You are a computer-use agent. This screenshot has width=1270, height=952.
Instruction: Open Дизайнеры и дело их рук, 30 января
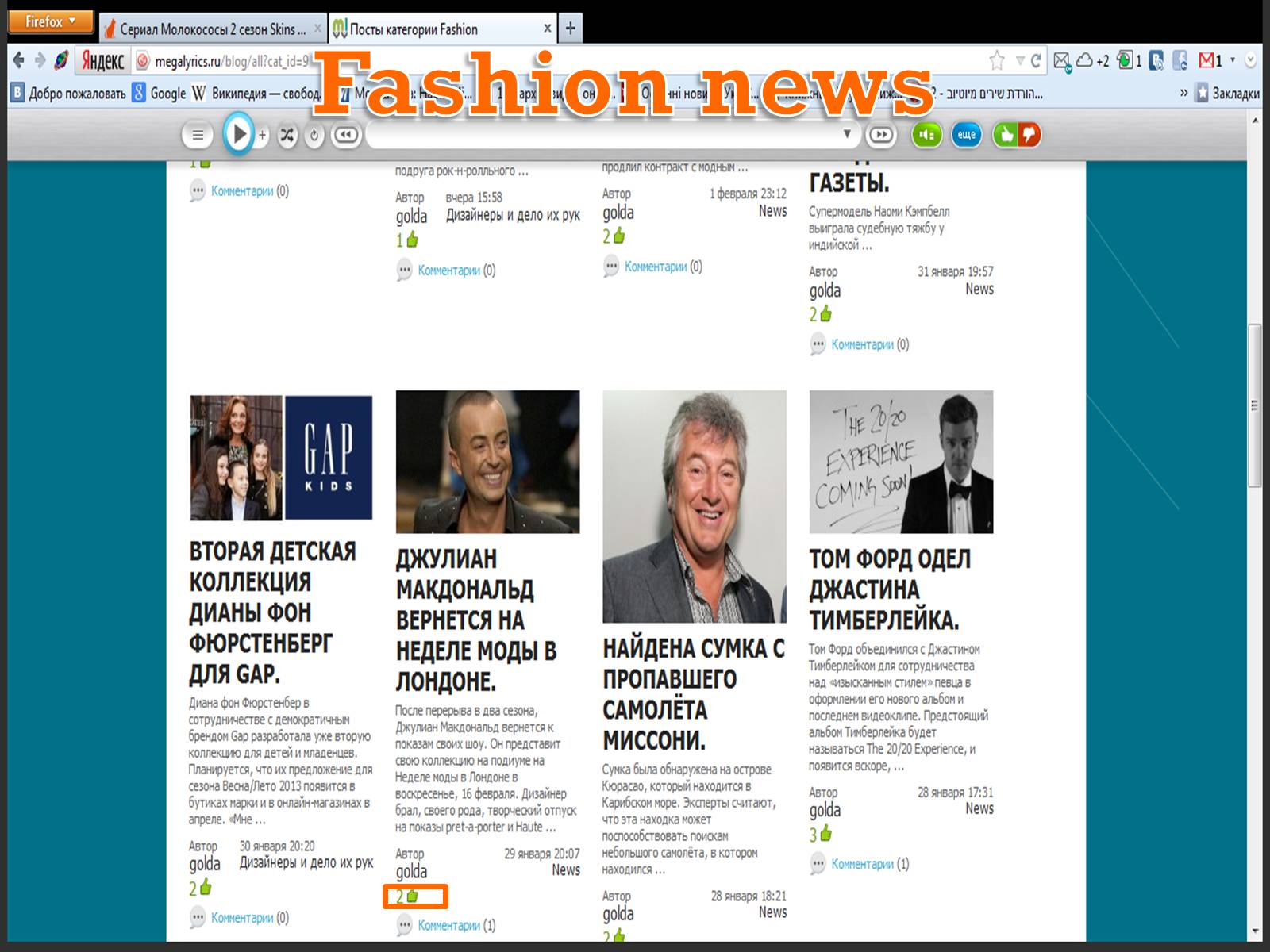pyautogui.click(x=306, y=862)
